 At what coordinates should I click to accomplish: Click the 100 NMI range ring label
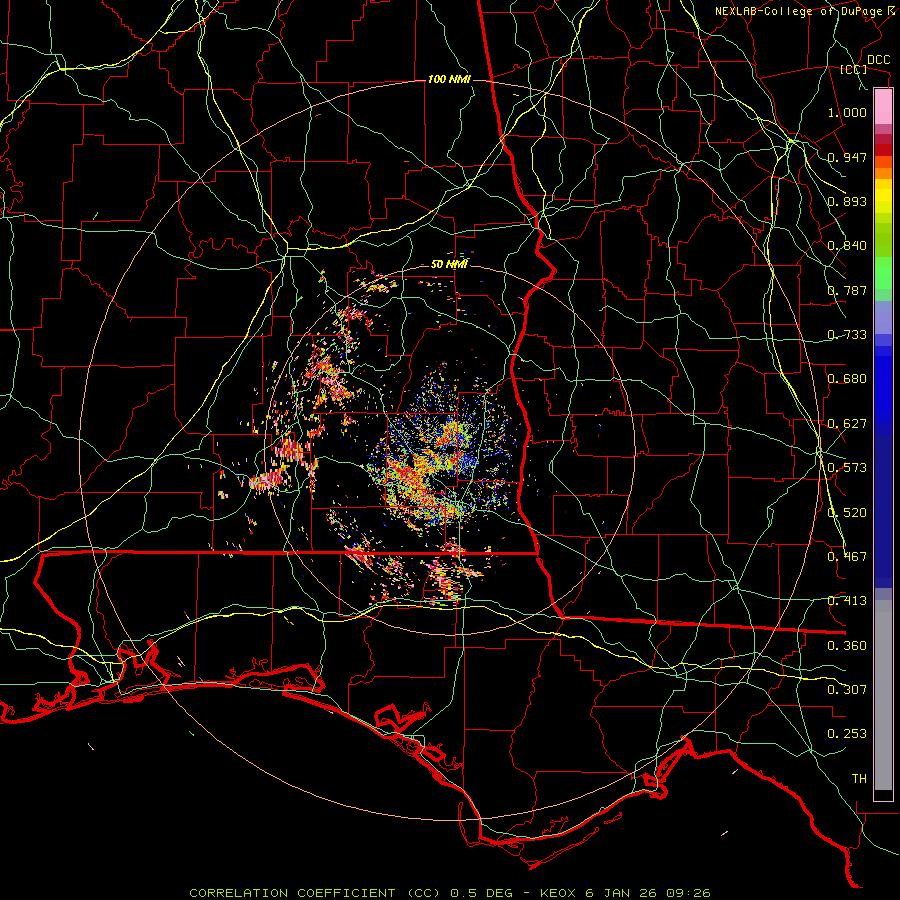click(x=449, y=79)
